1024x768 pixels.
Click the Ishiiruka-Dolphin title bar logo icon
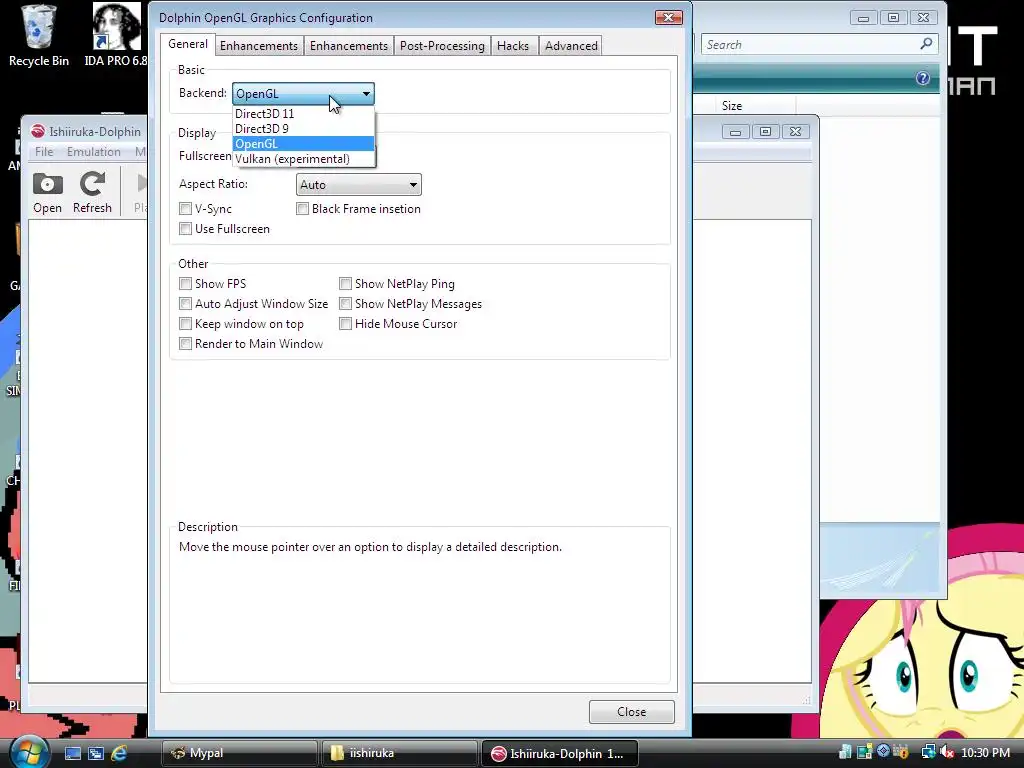38,131
